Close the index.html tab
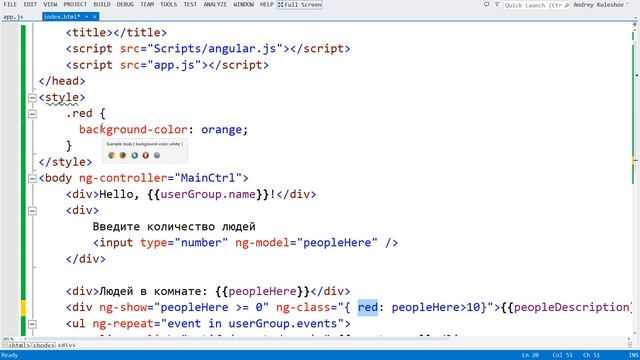This screenshot has height=360, width=640. click(x=94, y=17)
